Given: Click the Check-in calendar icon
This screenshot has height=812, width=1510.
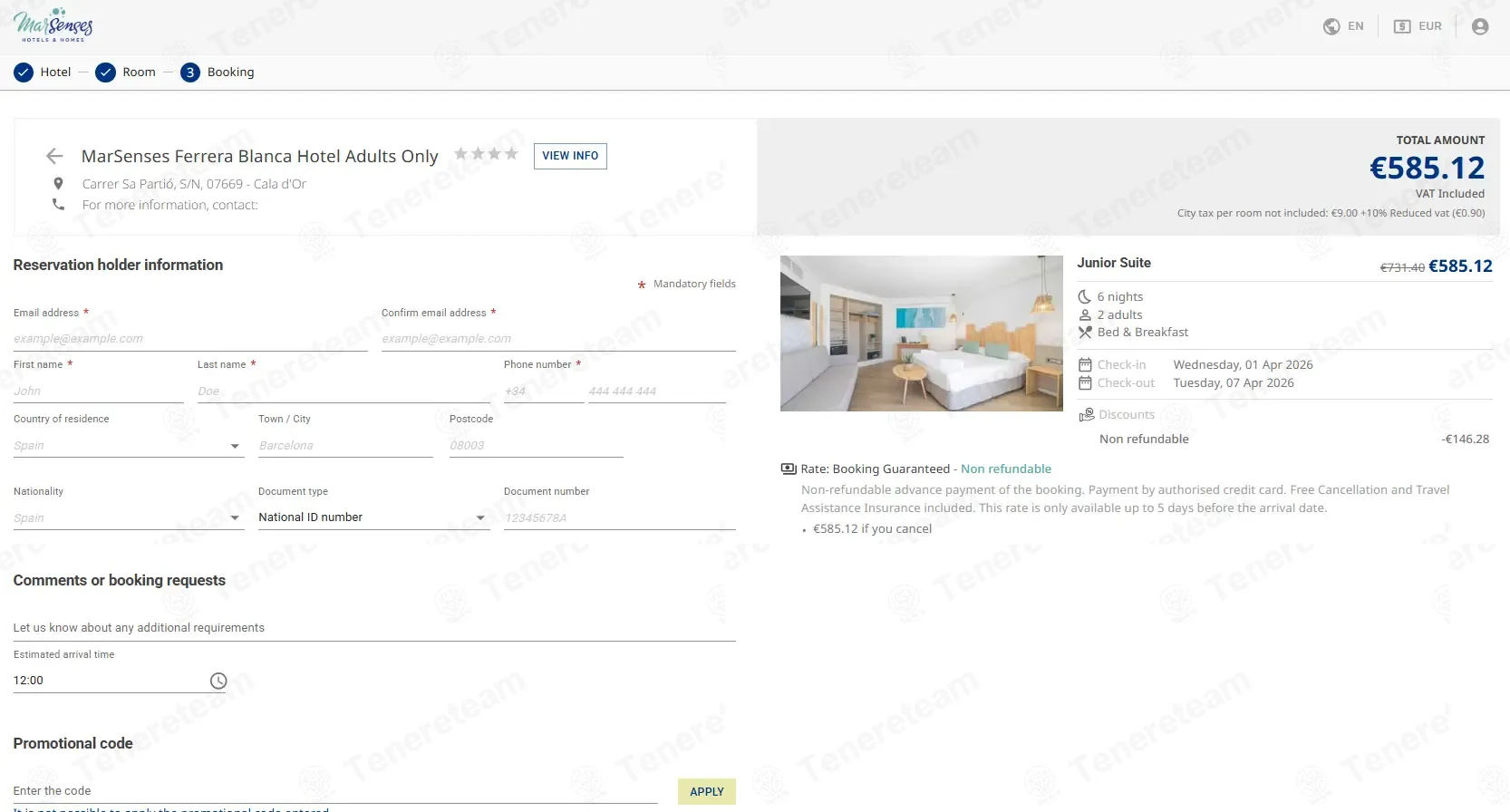Looking at the screenshot, I should pos(1085,365).
